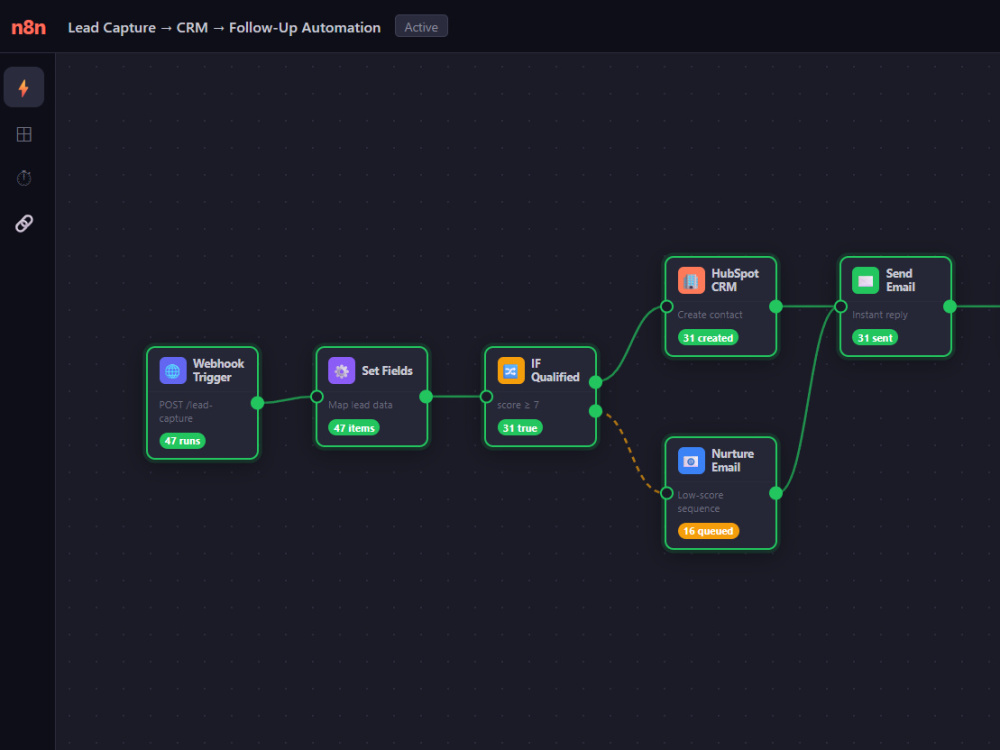This screenshot has width=1000, height=750.
Task: Click the IF Qualified shuffle icon
Action: tap(511, 371)
